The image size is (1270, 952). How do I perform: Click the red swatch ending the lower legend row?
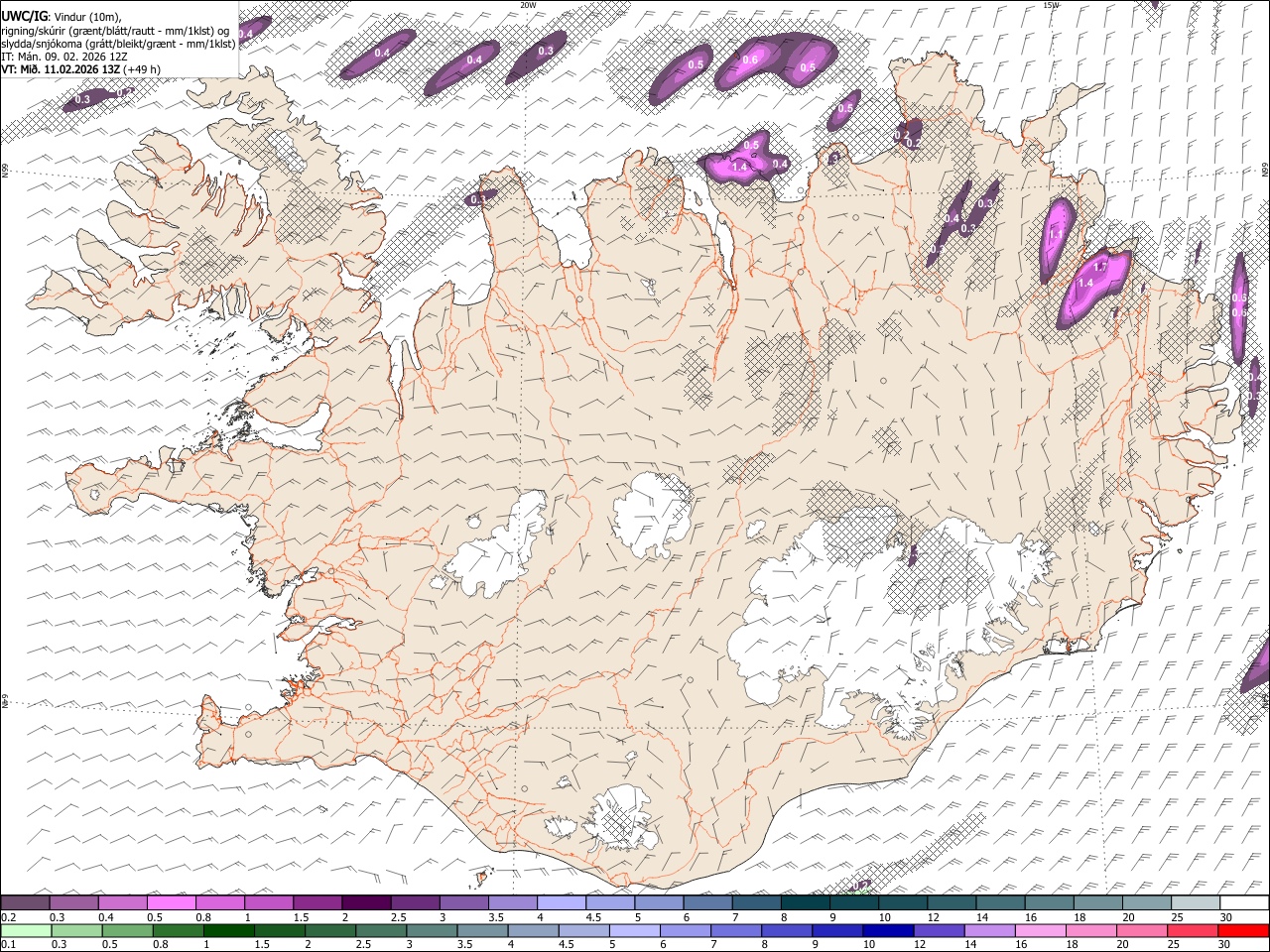click(1244, 930)
